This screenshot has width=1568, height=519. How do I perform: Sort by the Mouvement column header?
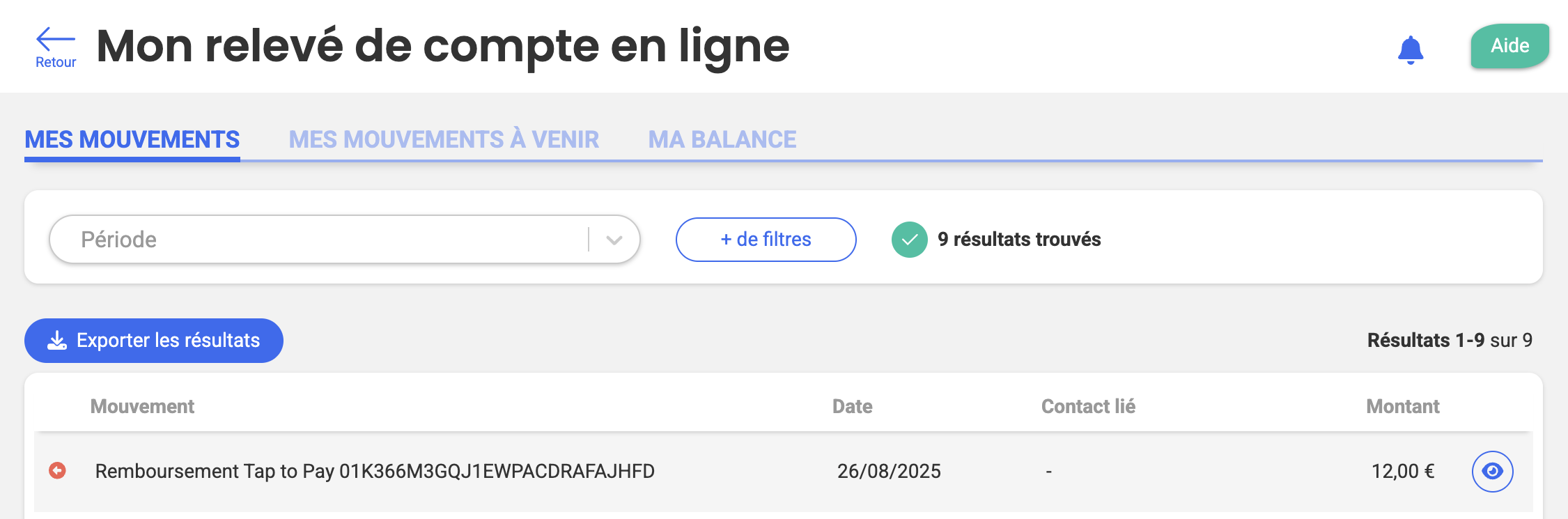click(142, 406)
